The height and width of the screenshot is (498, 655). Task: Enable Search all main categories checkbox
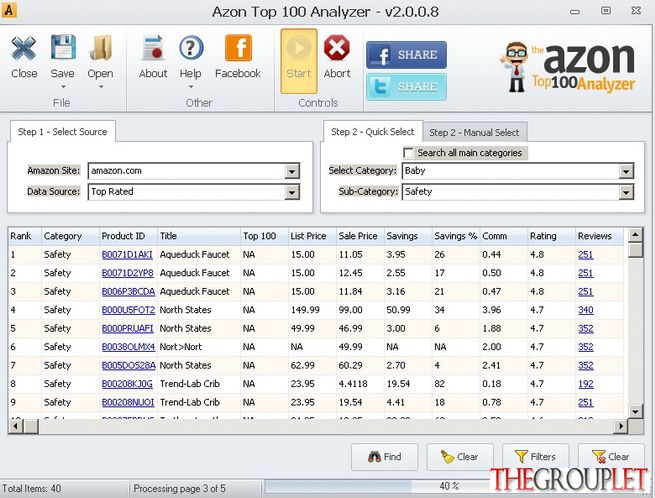[x=408, y=153]
